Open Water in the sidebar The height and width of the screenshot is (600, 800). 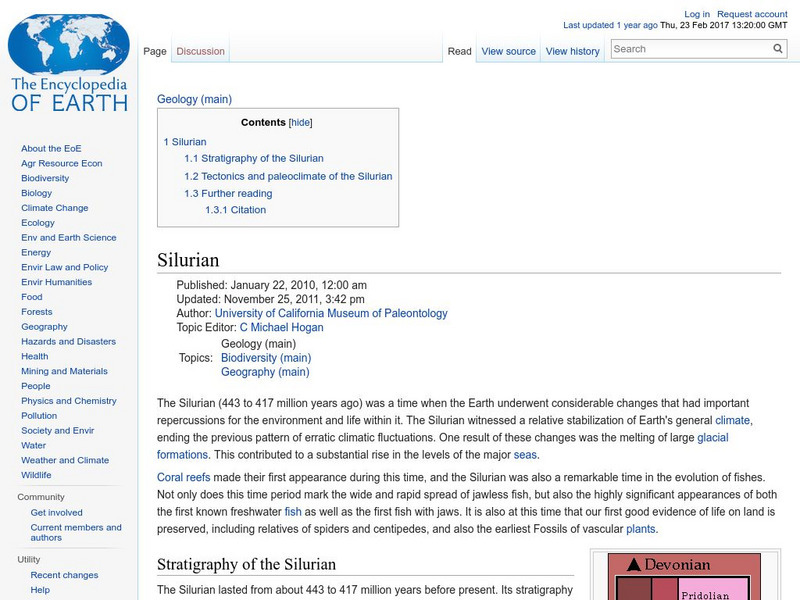33,445
